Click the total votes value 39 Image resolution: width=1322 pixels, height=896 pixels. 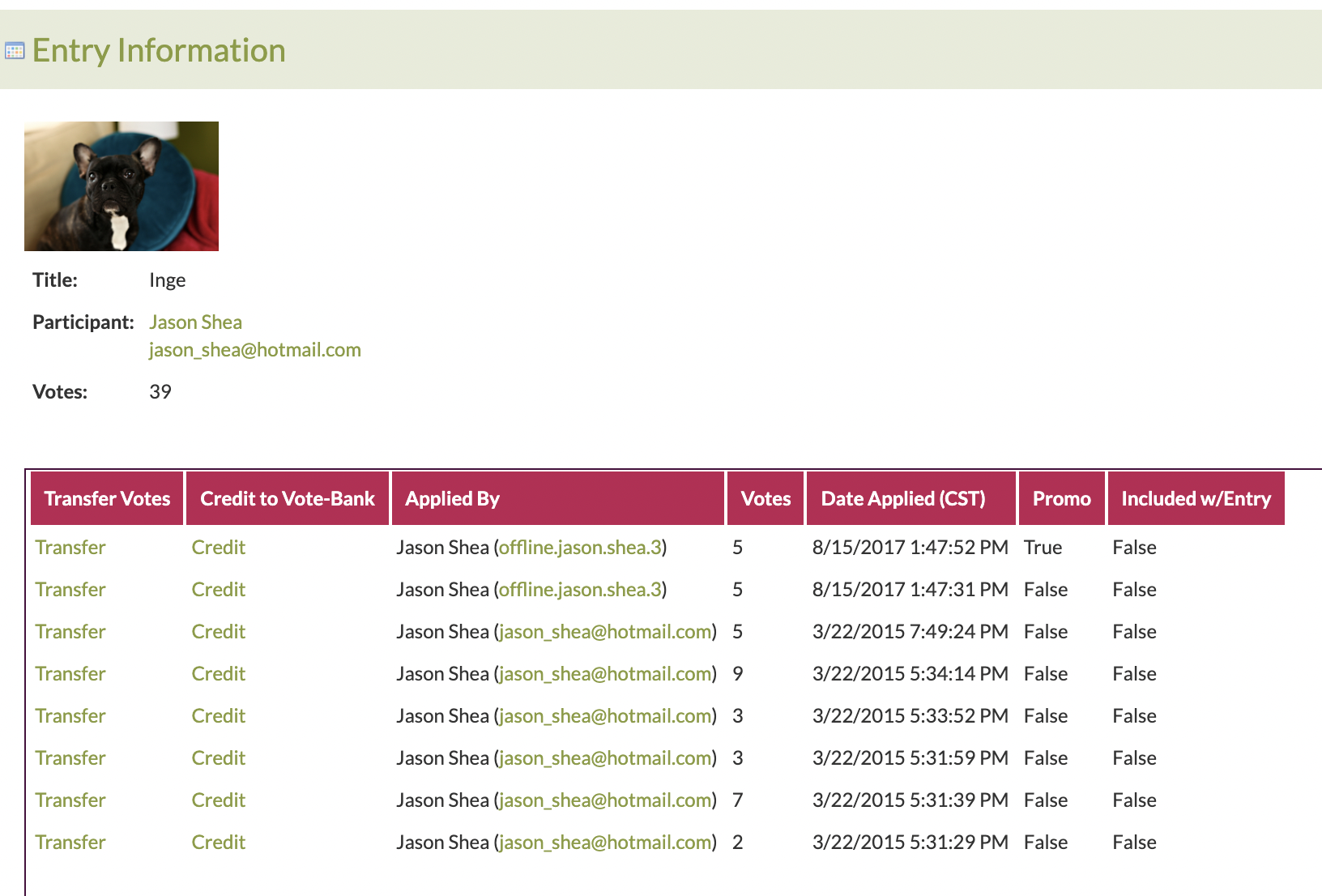(x=160, y=392)
